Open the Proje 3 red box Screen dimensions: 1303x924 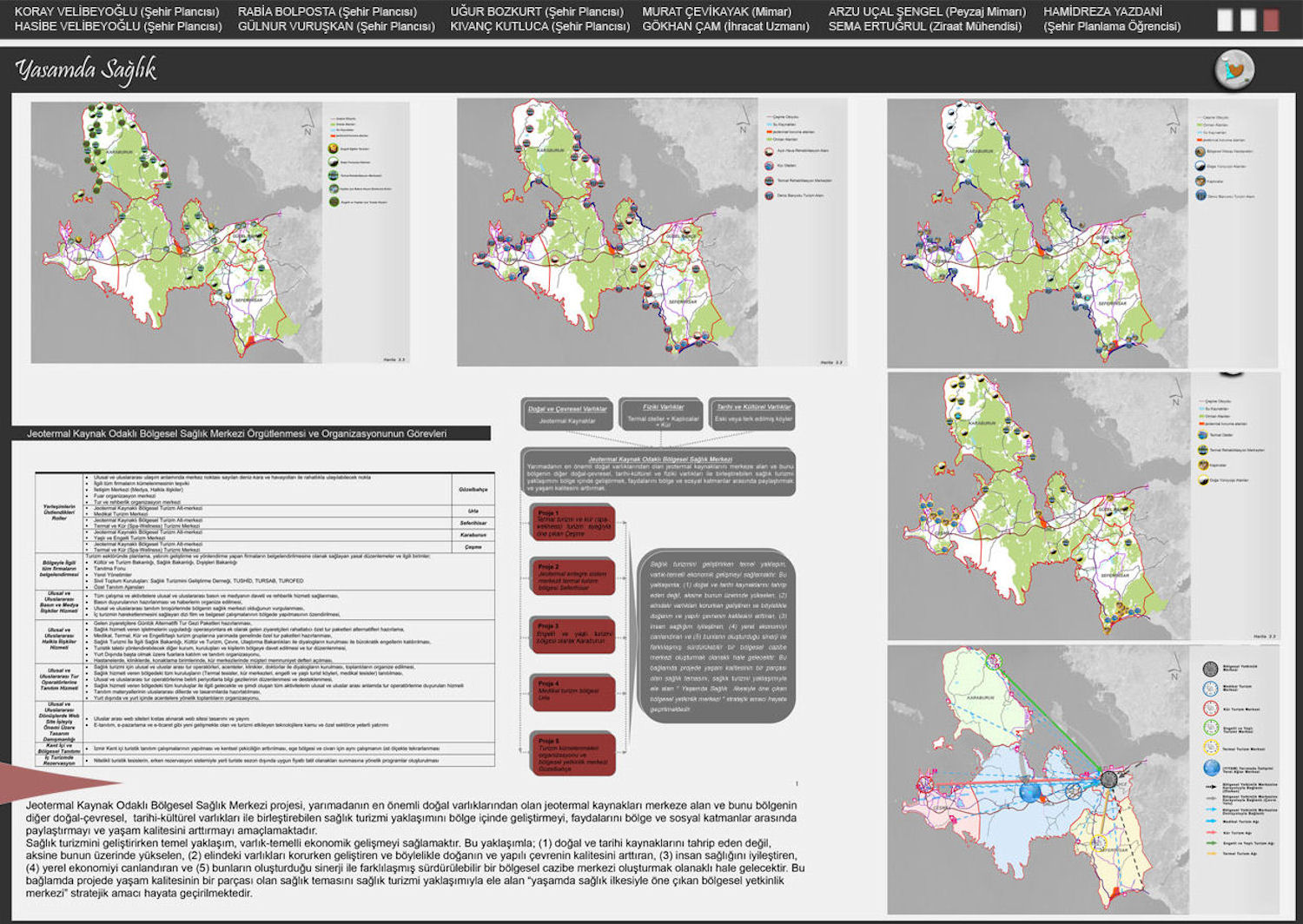tap(572, 636)
